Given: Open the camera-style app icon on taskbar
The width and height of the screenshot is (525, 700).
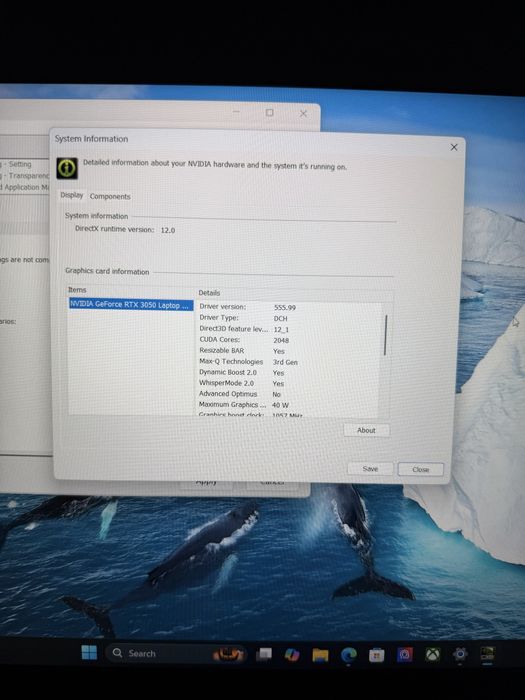Looking at the screenshot, I should click(x=404, y=655).
